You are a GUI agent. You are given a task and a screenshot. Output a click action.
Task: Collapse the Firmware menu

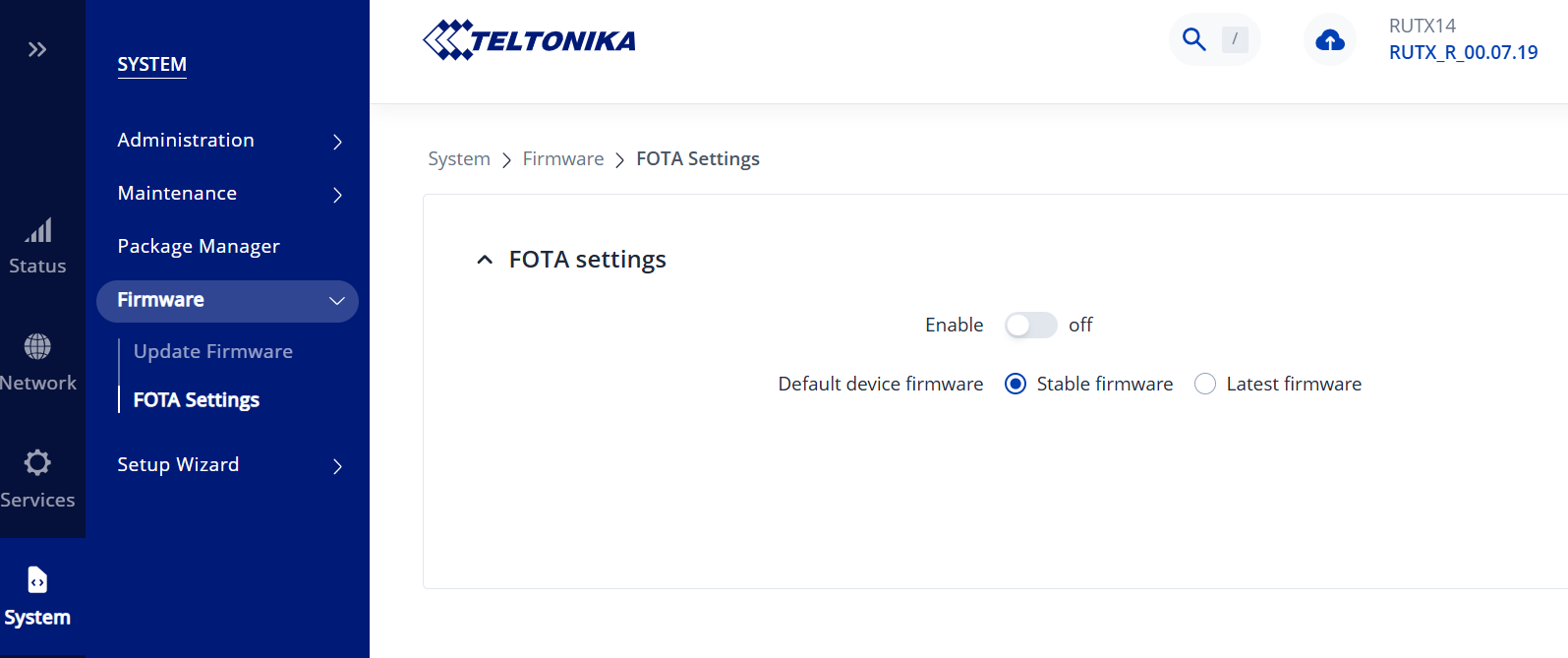point(337,301)
